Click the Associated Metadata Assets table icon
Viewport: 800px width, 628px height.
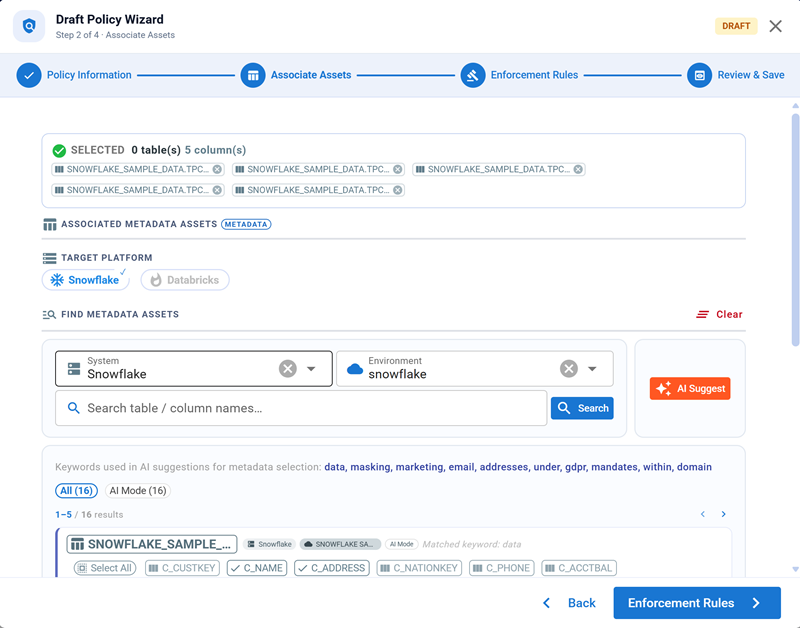(49, 224)
